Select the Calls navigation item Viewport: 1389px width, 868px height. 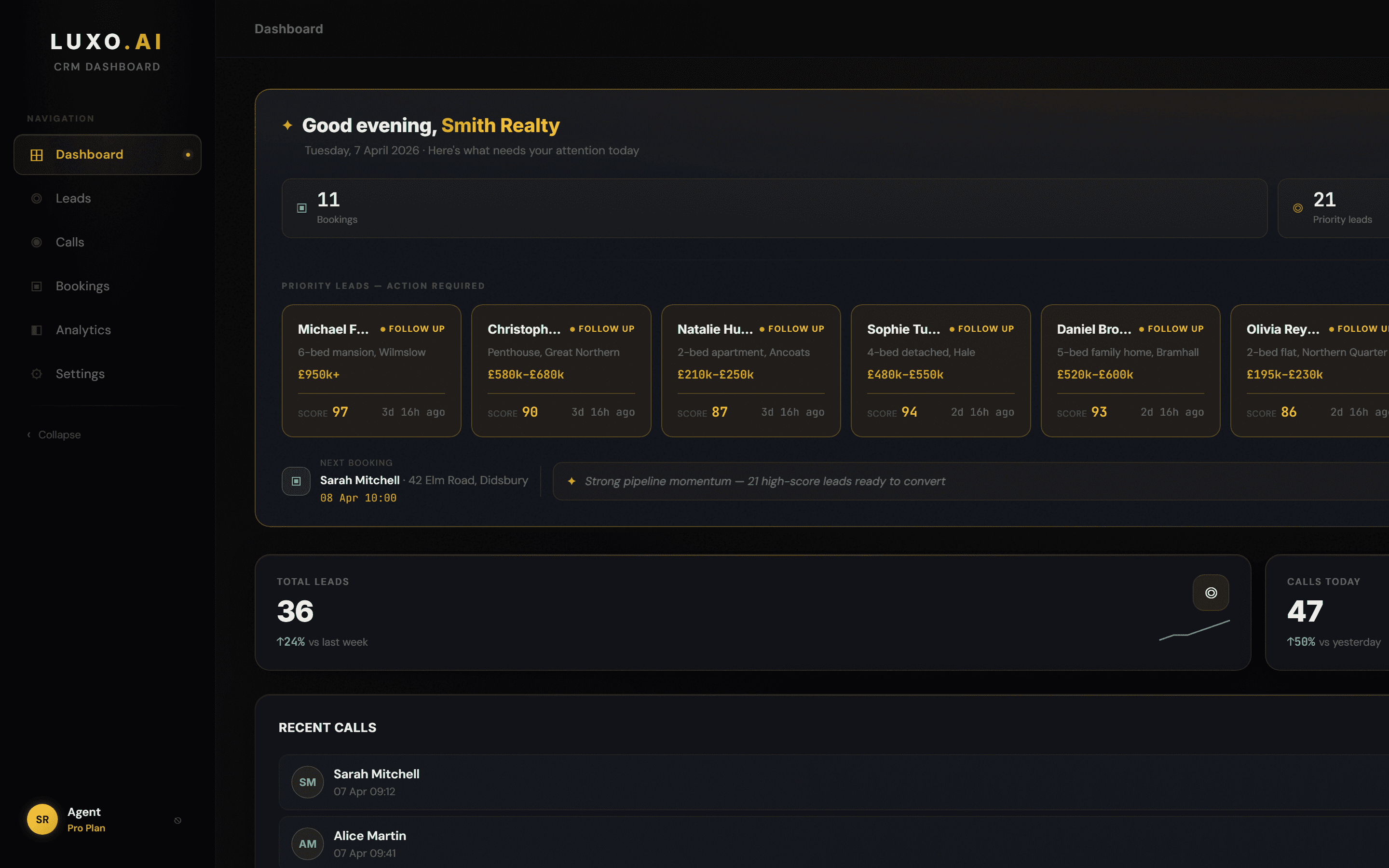click(x=108, y=242)
